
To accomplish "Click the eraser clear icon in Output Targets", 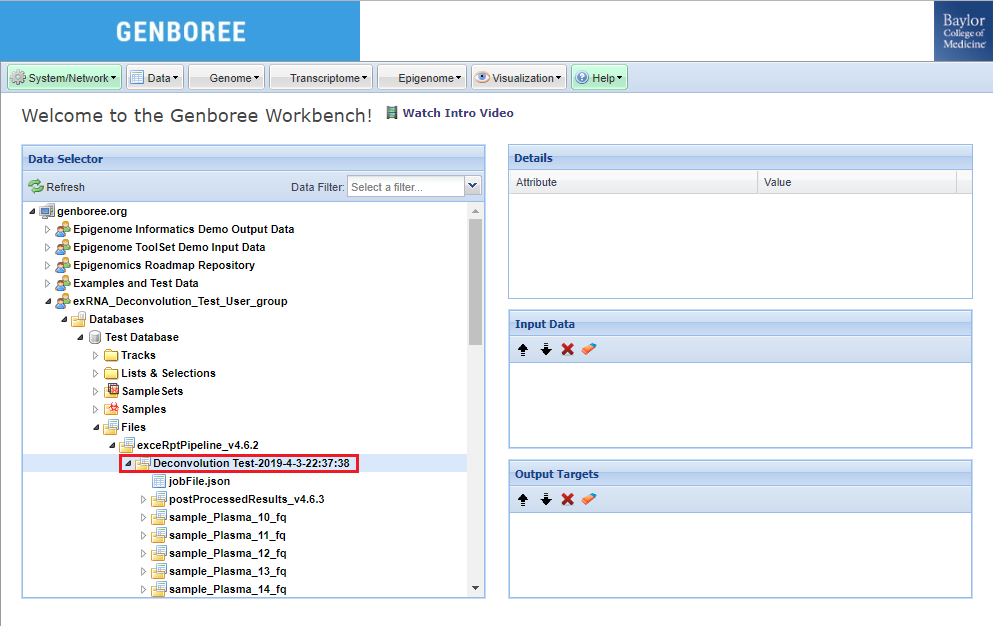I will point(588,500).
